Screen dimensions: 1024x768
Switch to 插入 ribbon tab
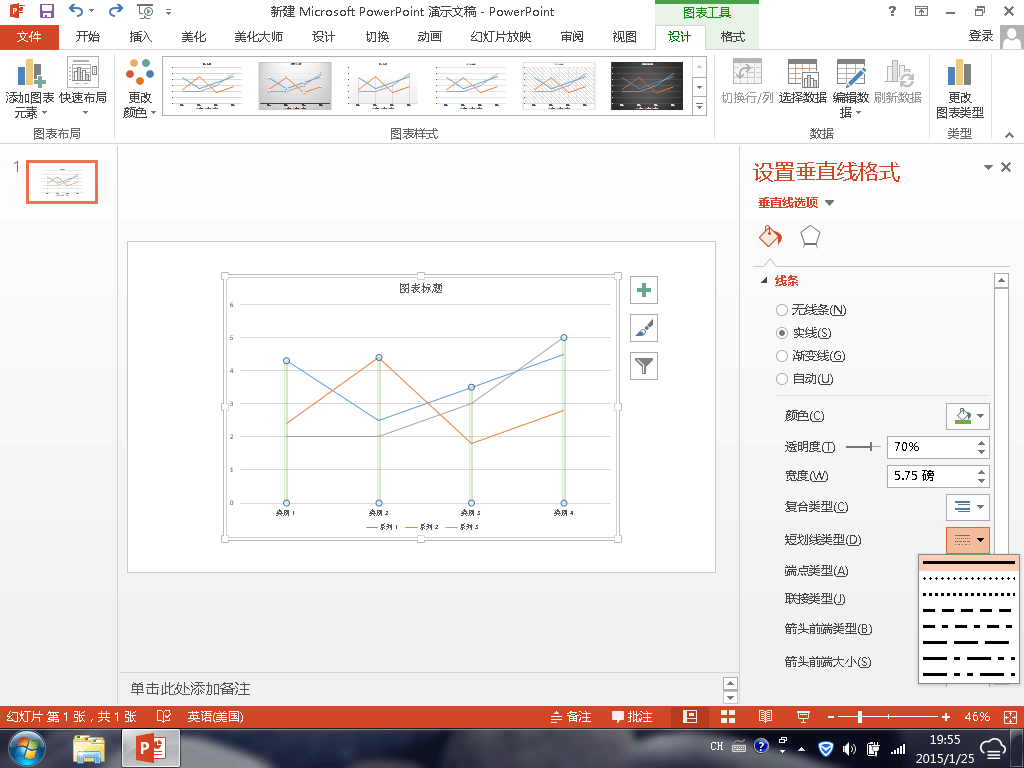click(x=140, y=37)
